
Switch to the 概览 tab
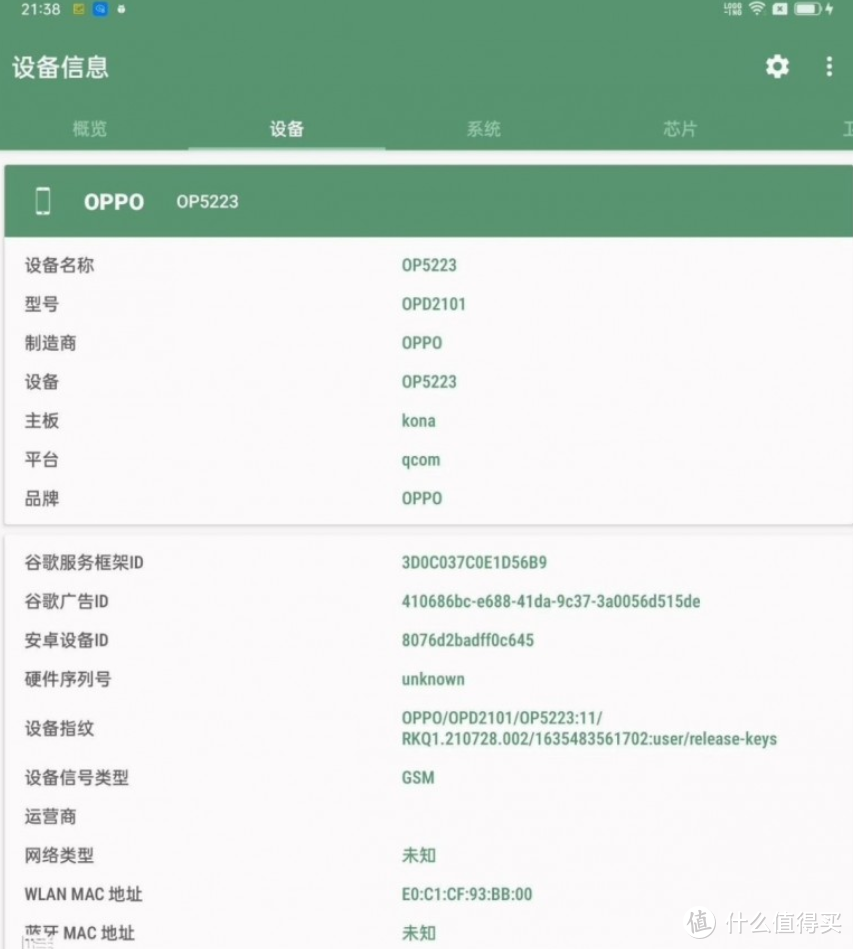[x=89, y=128]
